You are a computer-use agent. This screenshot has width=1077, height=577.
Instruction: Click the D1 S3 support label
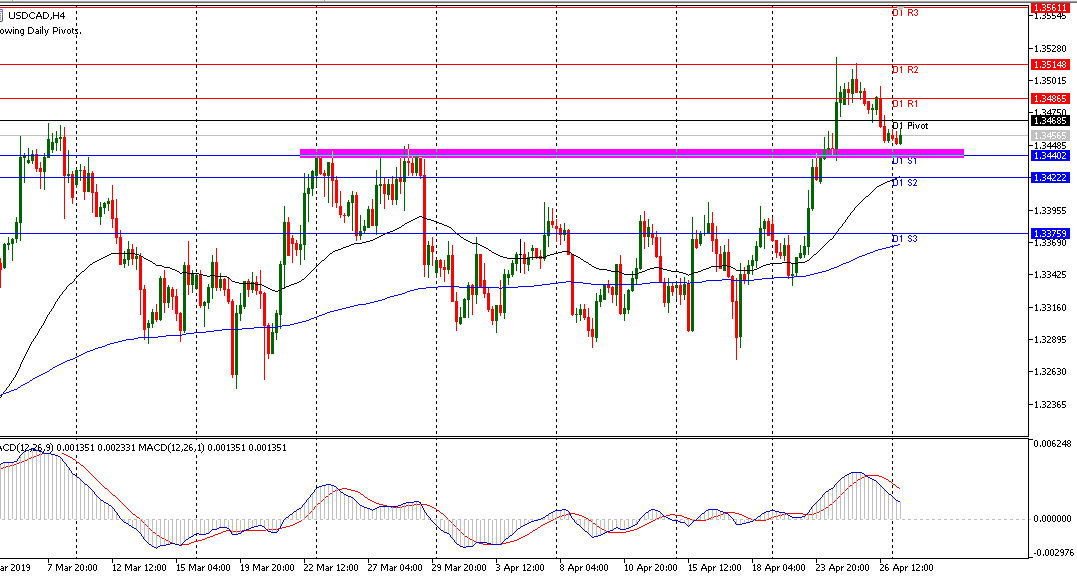coord(905,239)
